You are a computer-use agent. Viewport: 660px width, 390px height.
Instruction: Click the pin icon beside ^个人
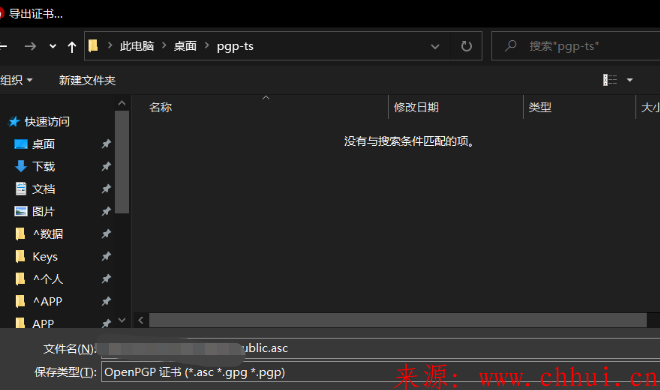coord(106,279)
